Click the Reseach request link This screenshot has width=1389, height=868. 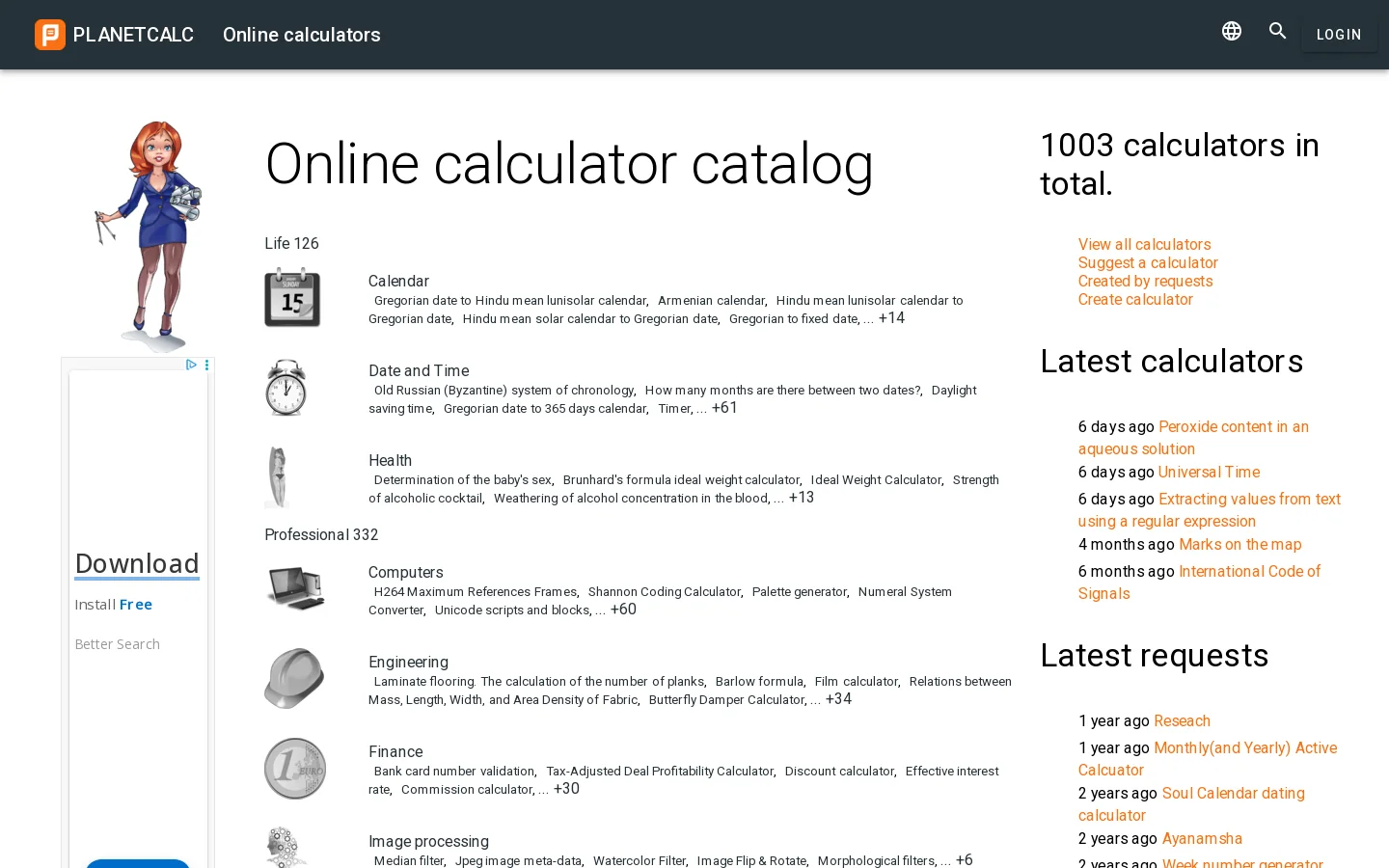click(1182, 720)
